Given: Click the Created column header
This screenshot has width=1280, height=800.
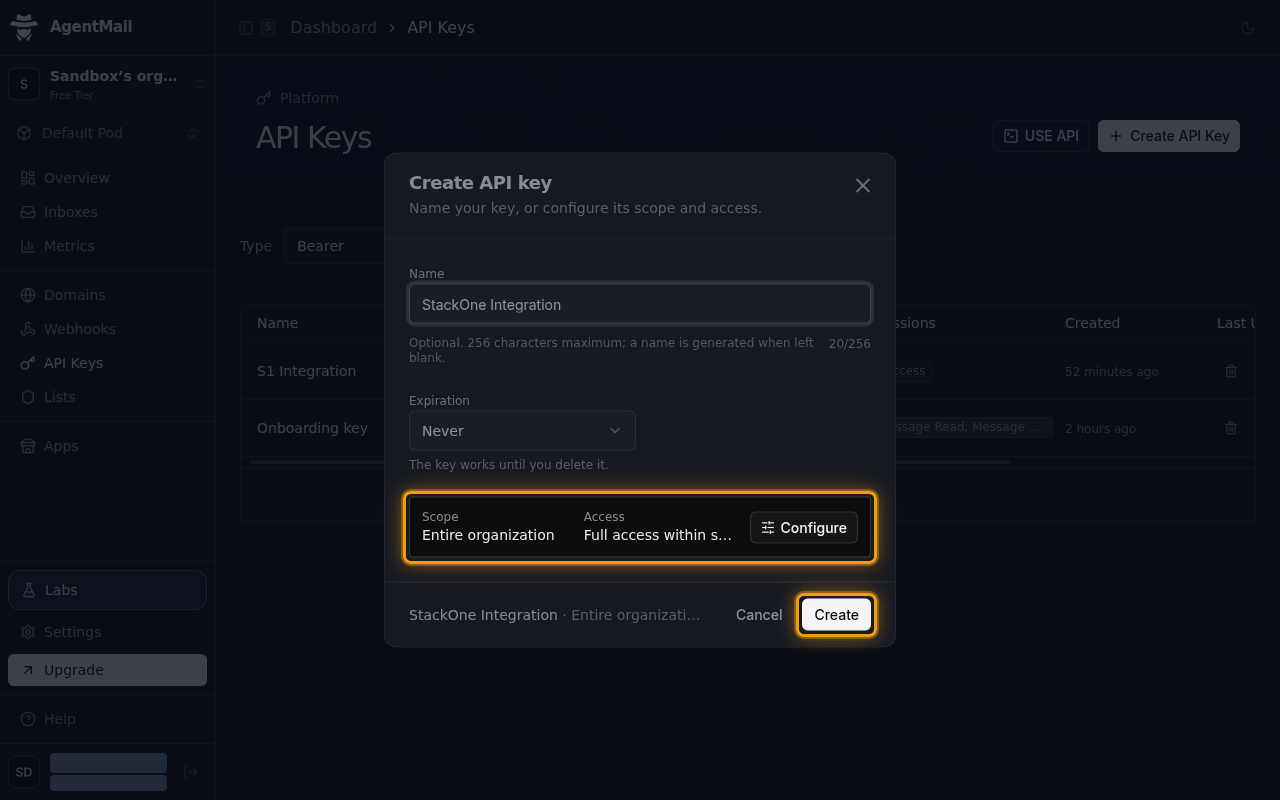Looking at the screenshot, I should point(1092,323).
